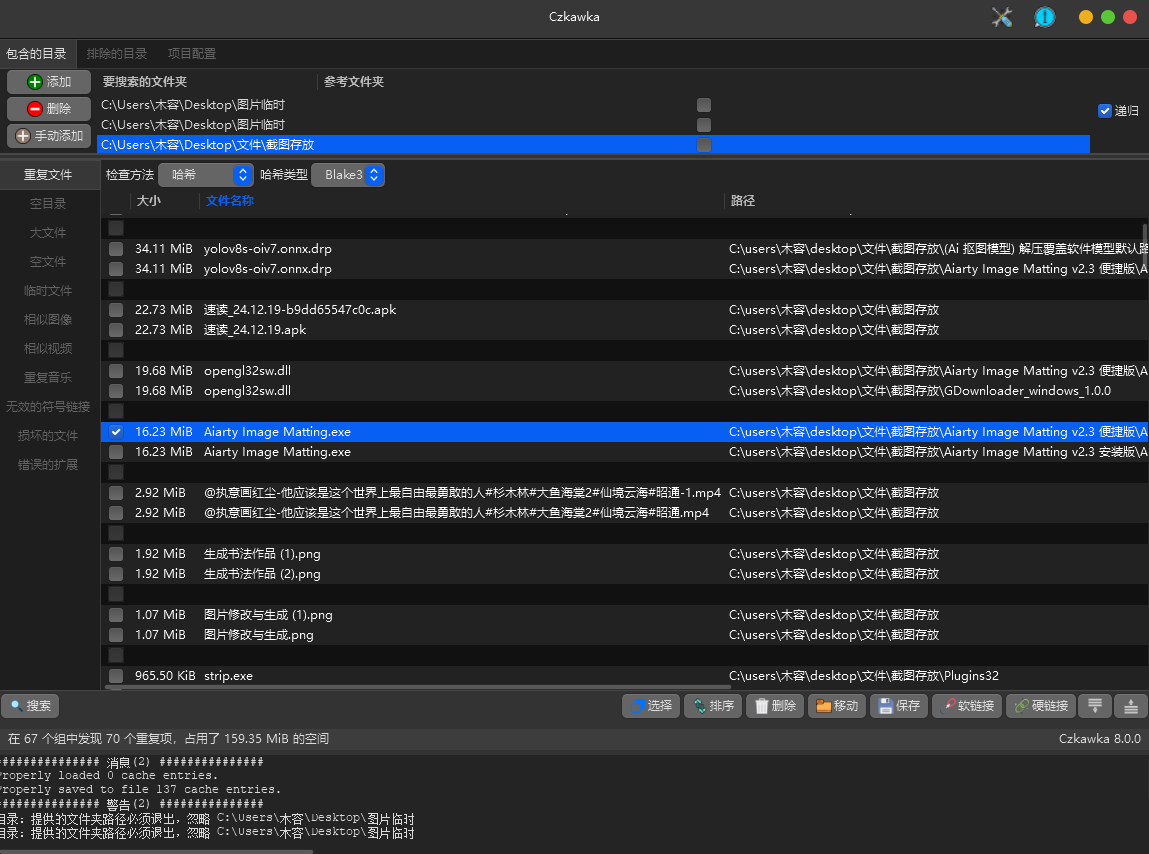Select the 无效的符号链接 sidebar tool
This screenshot has height=854, width=1149.
tap(48, 407)
